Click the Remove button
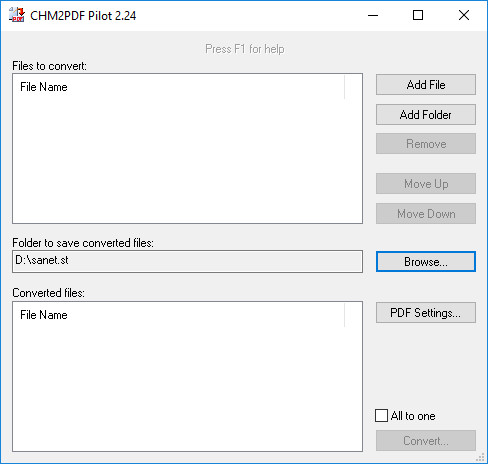The height and width of the screenshot is (464, 488). point(426,144)
